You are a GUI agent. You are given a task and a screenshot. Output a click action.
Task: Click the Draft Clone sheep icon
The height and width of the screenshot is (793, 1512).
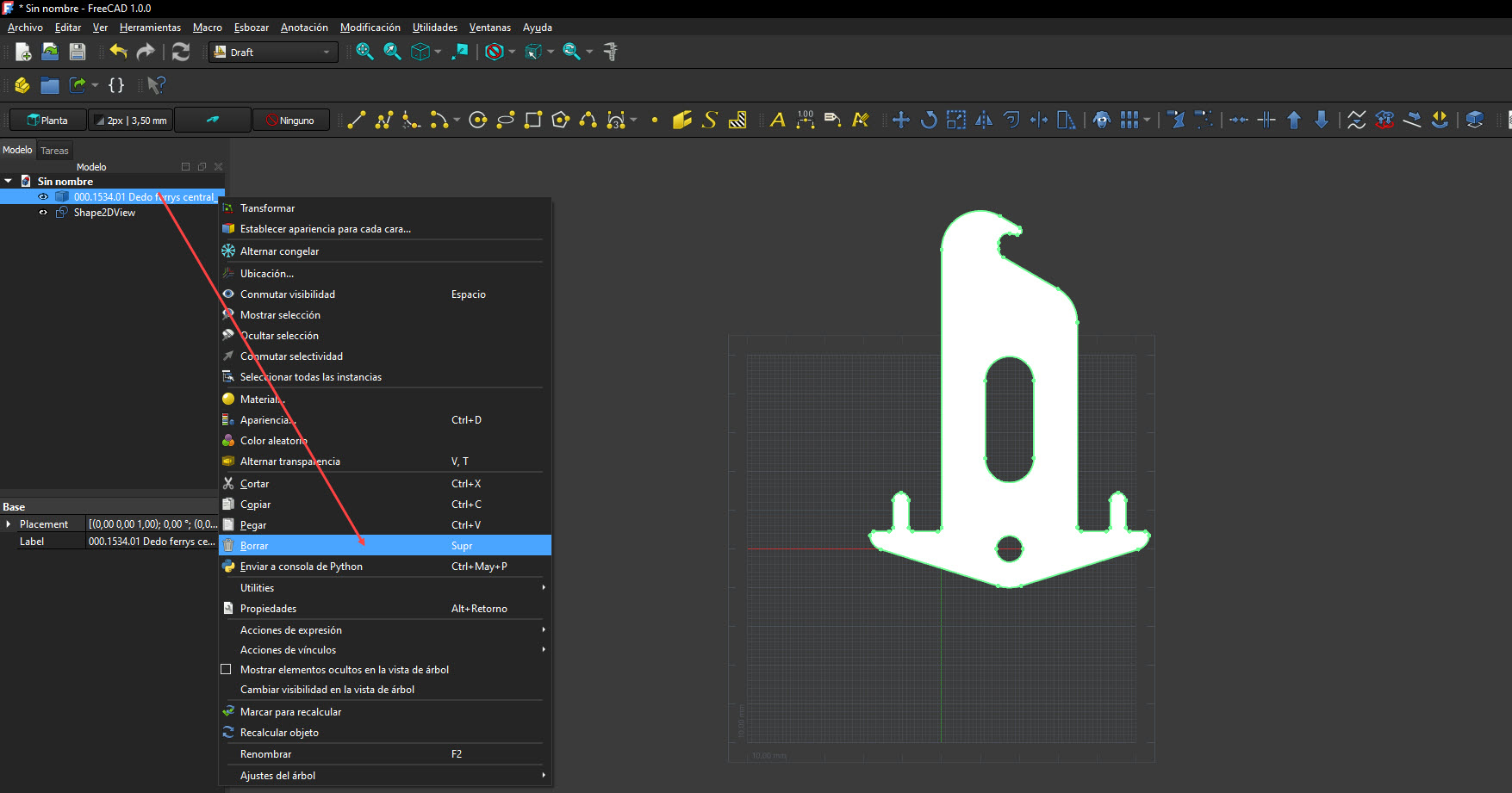(x=1102, y=120)
